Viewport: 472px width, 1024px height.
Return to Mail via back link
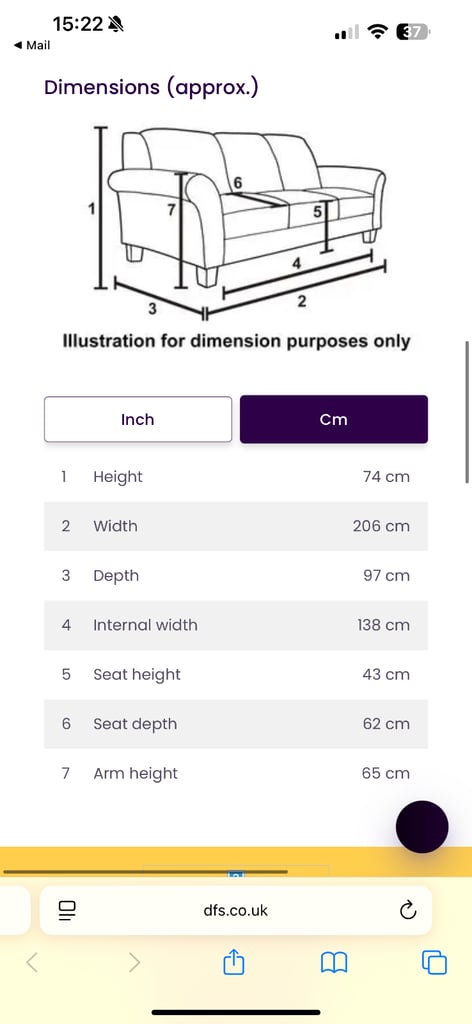pos(31,45)
